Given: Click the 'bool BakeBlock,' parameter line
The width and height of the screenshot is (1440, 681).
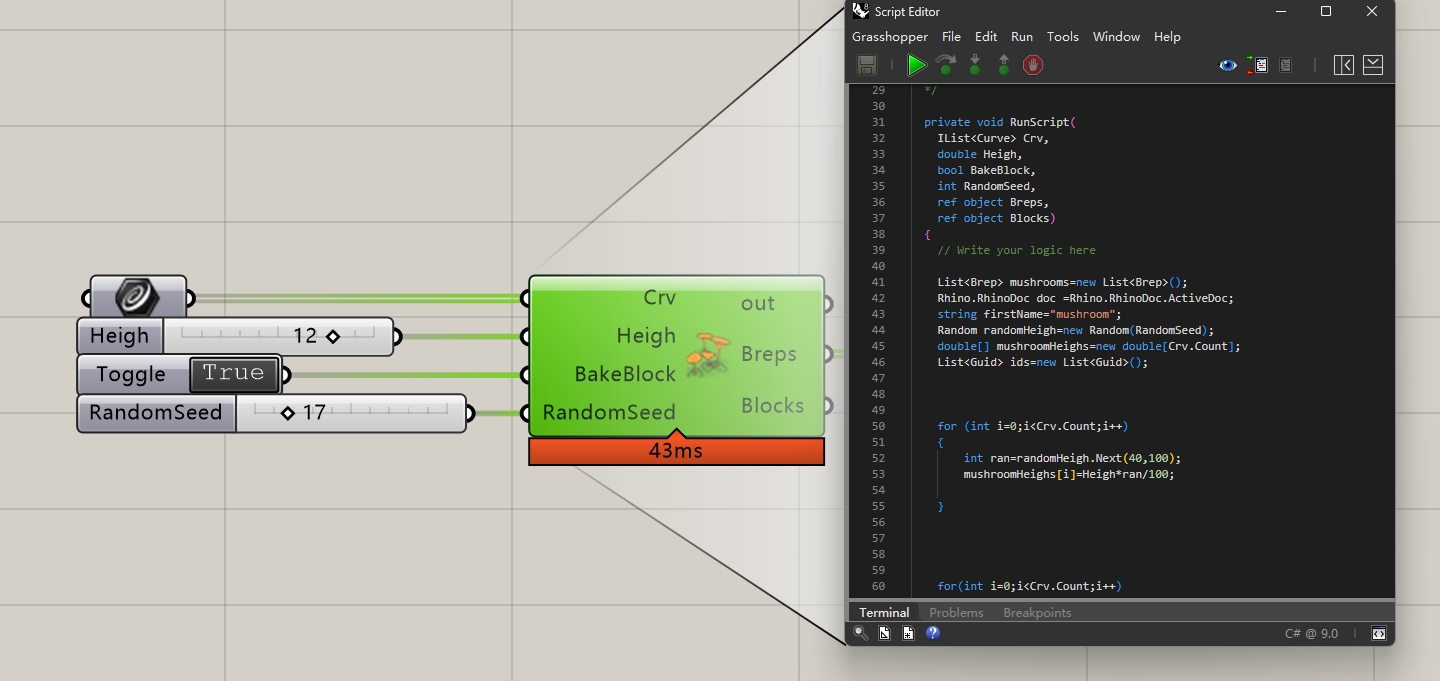Looking at the screenshot, I should coord(986,170).
